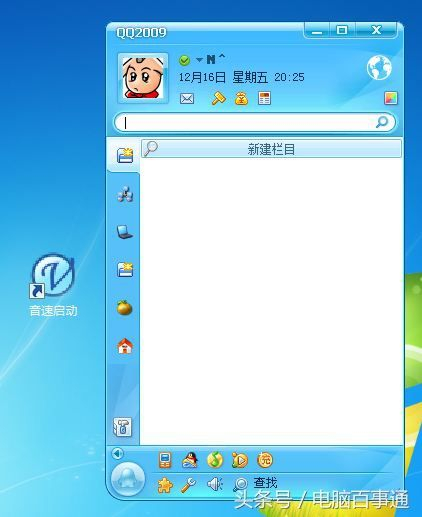Select the second custom panel sidebar tab
This screenshot has width=422, height=517.
coord(125,270)
